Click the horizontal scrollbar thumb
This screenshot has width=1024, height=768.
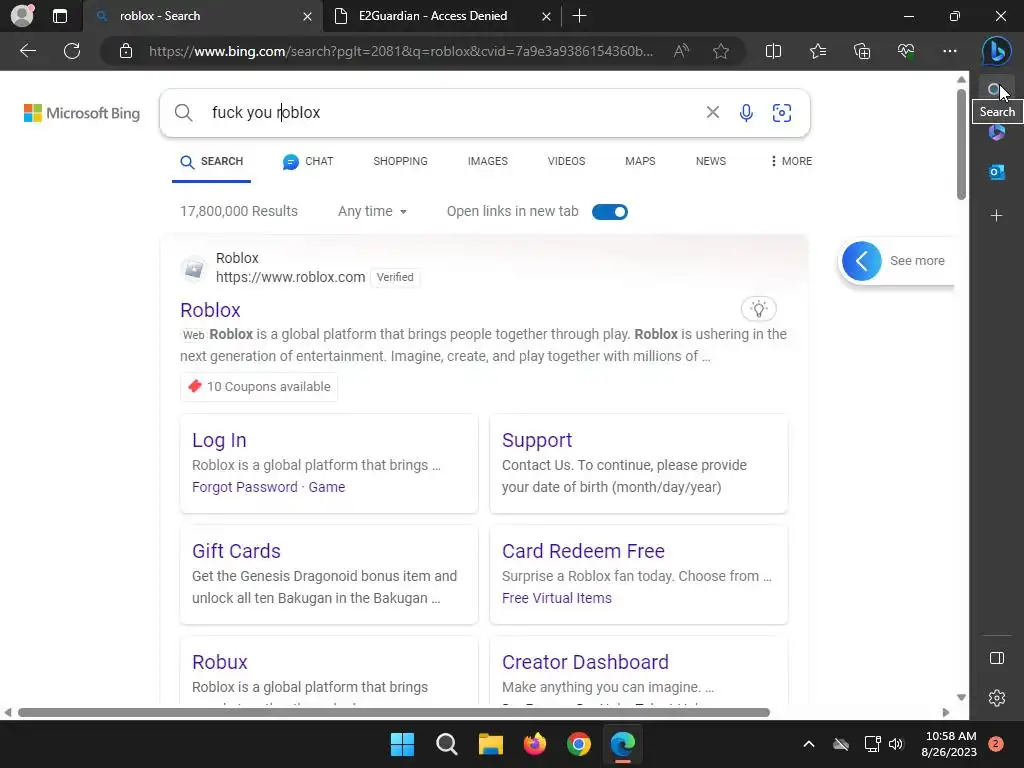click(x=394, y=712)
